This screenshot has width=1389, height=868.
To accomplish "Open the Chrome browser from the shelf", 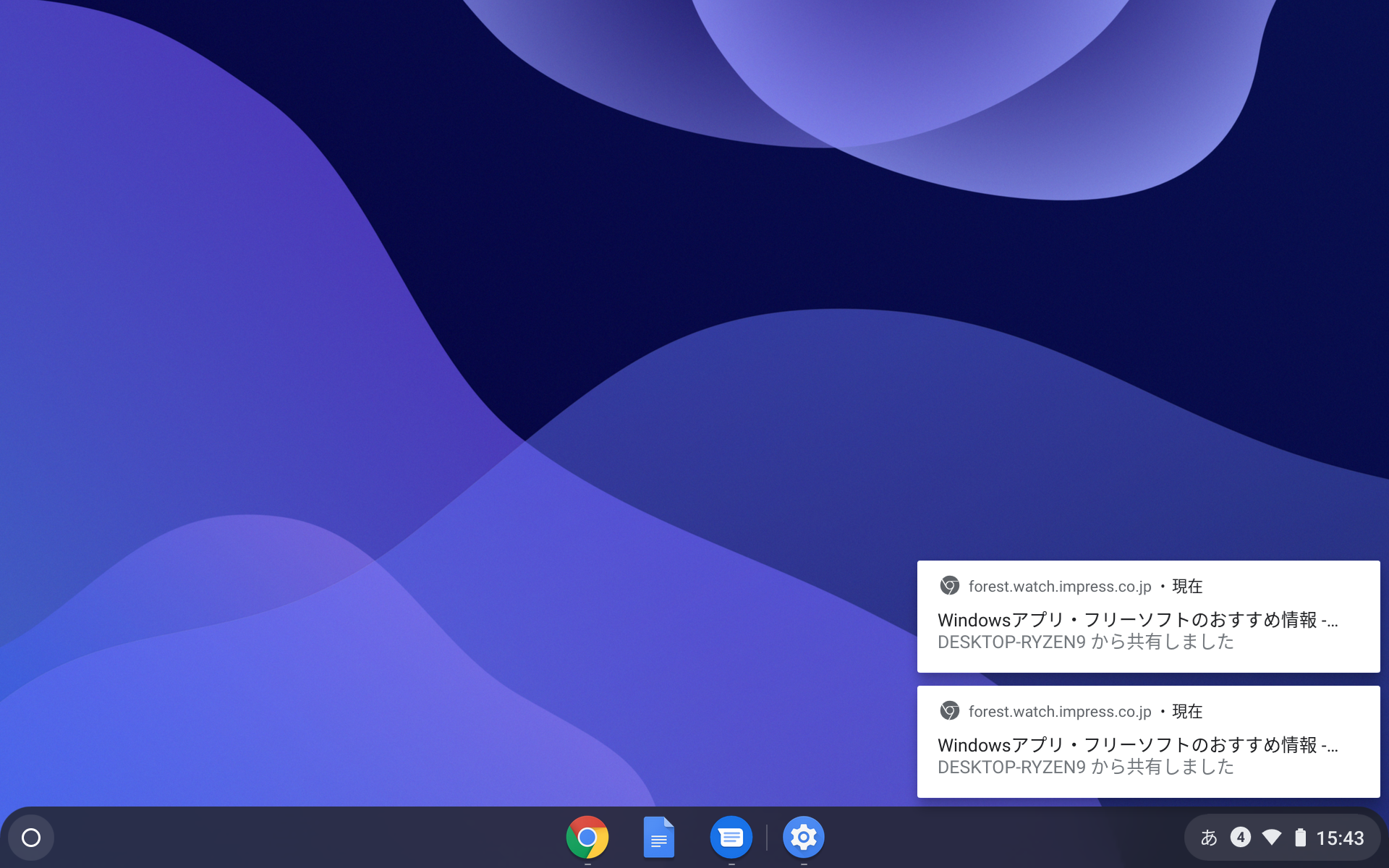I will click(587, 837).
